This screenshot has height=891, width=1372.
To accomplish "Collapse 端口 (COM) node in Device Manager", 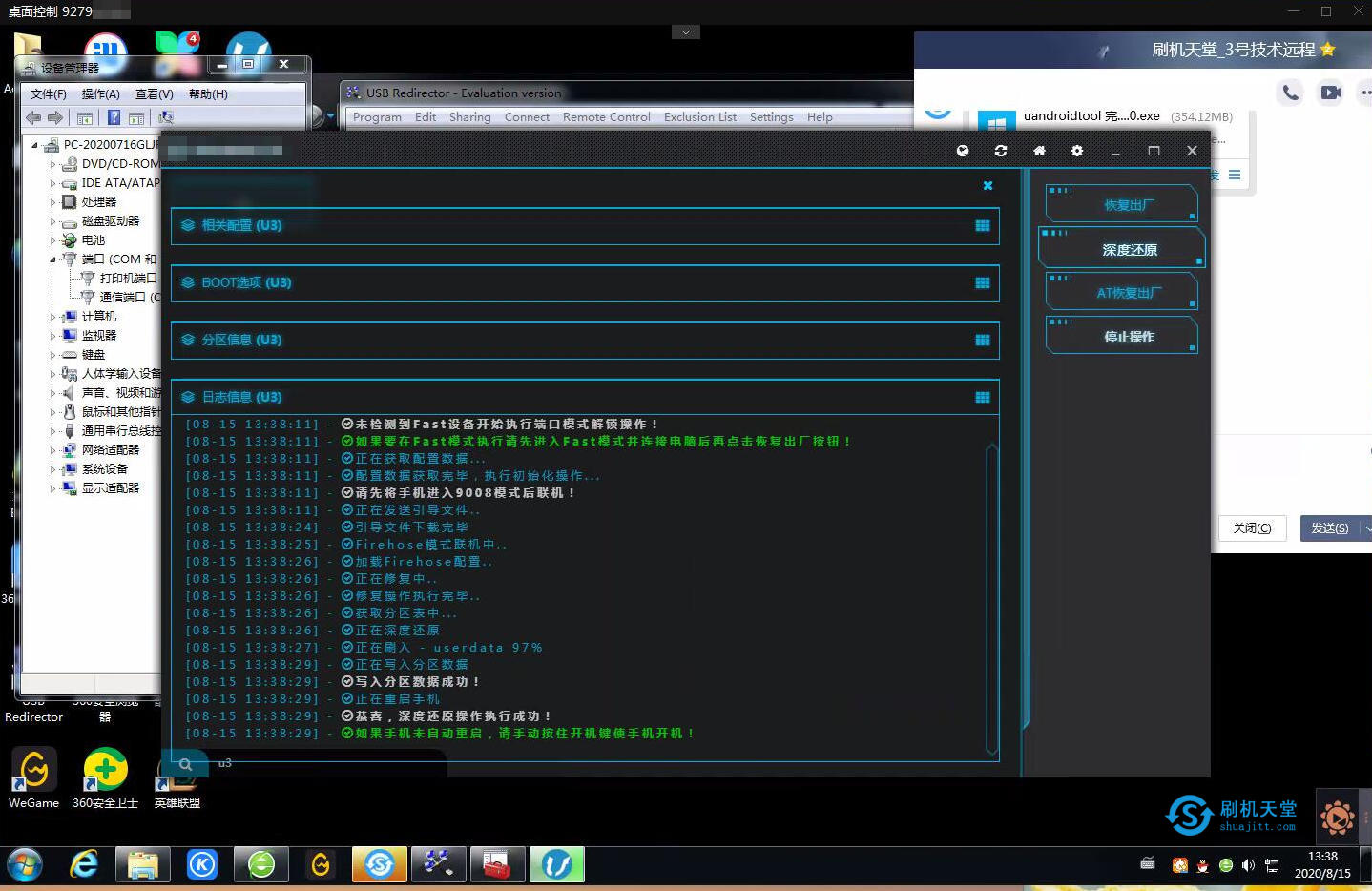I will tap(52, 259).
